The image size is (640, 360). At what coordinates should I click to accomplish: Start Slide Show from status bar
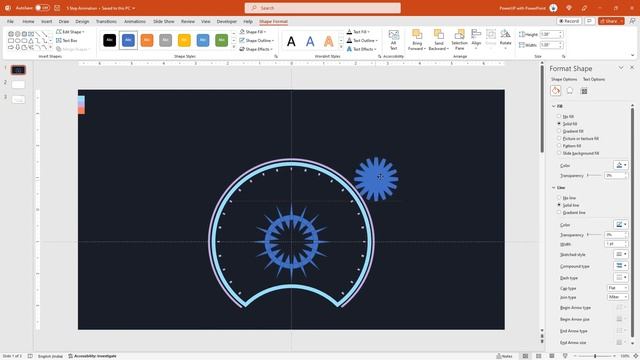(x=565, y=356)
